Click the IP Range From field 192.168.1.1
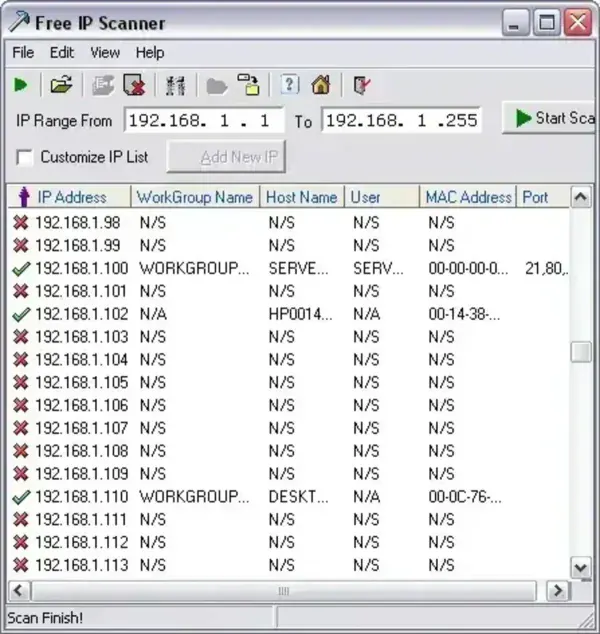 [x=204, y=120]
